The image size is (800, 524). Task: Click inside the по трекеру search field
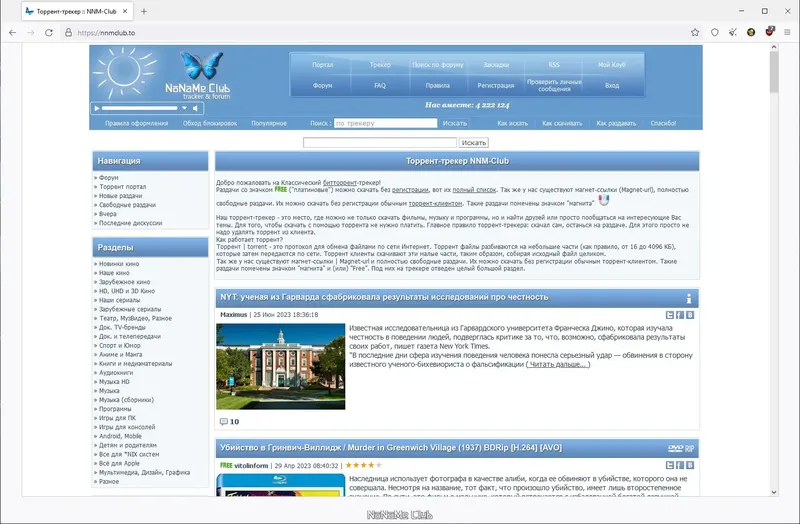386,123
